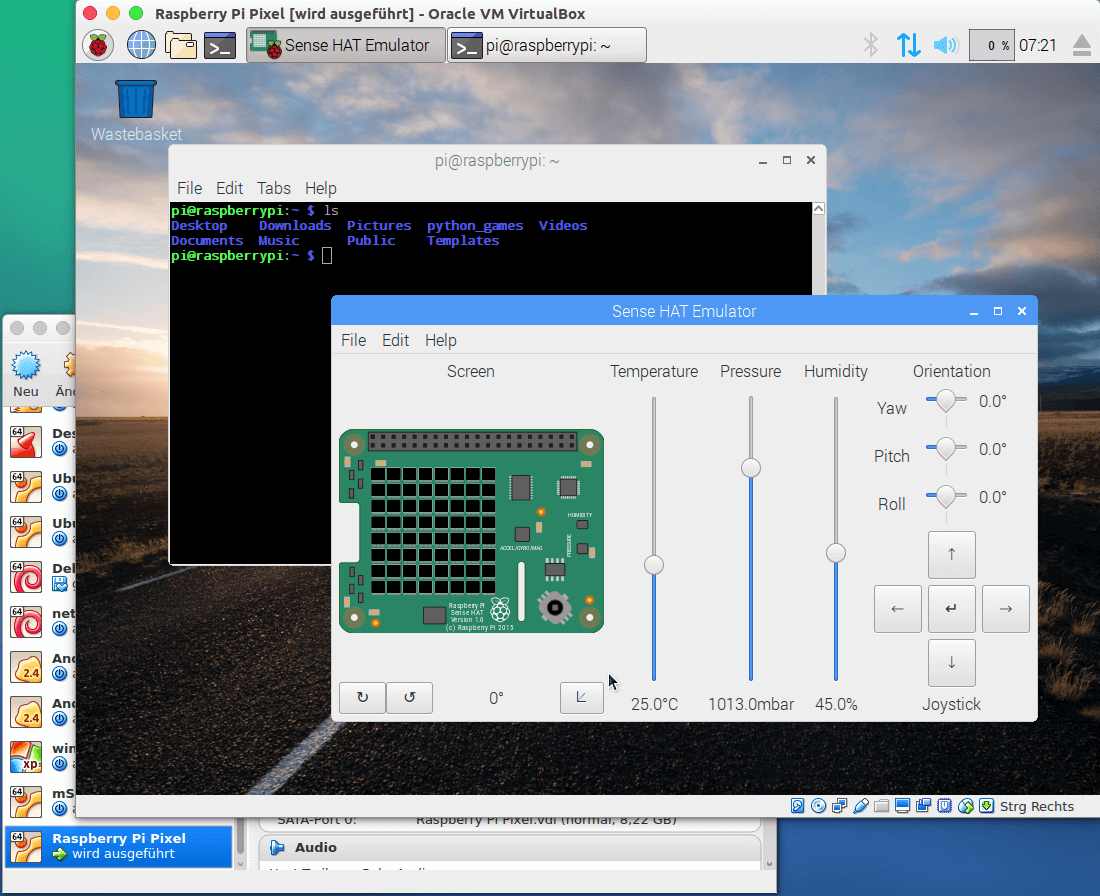
Task: Launch a terminal from the panel icon
Action: click(220, 46)
